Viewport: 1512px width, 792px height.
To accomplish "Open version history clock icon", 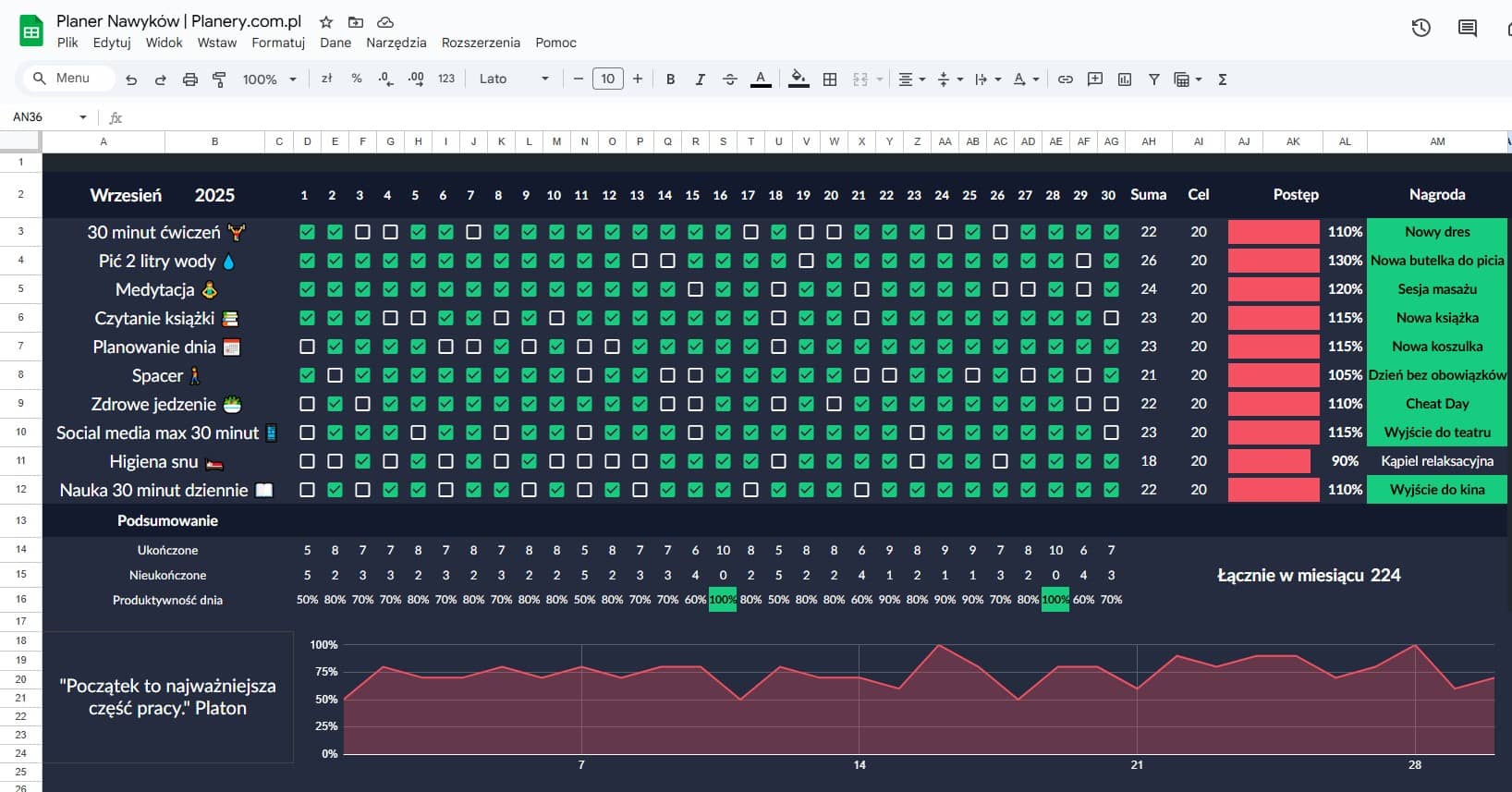I will click(x=1421, y=28).
